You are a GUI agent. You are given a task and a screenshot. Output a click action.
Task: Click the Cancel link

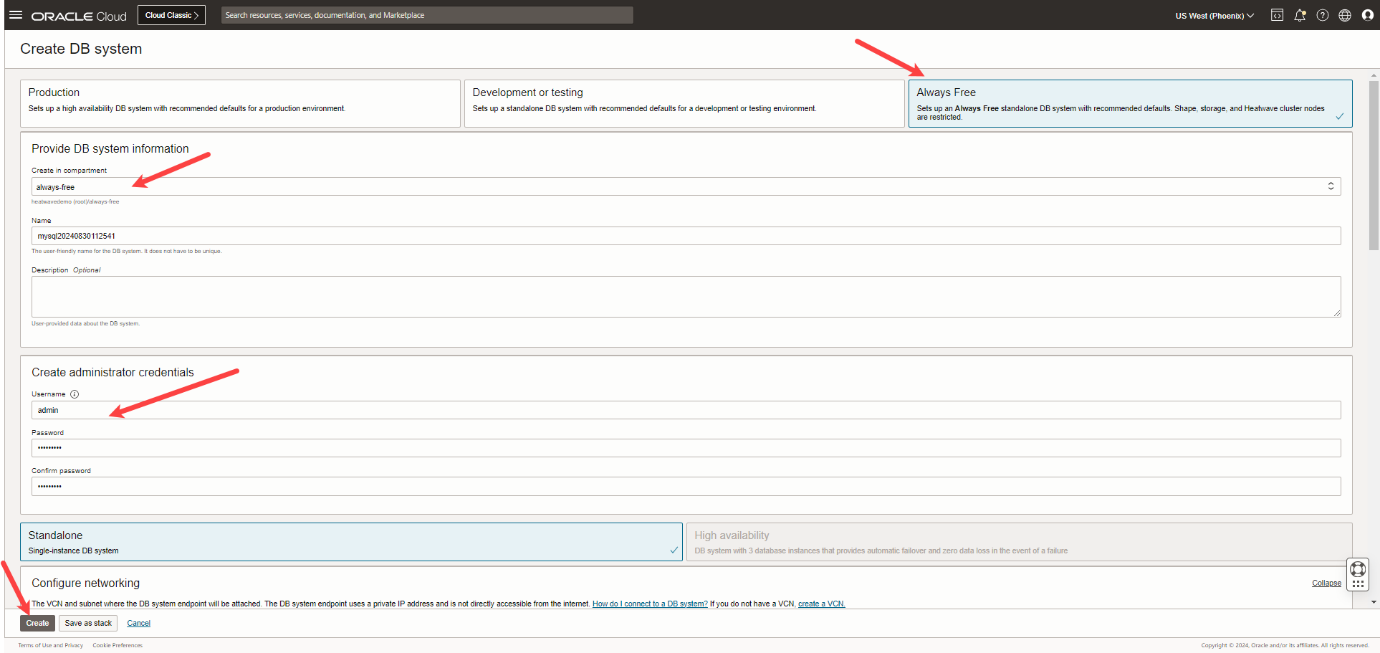[139, 623]
